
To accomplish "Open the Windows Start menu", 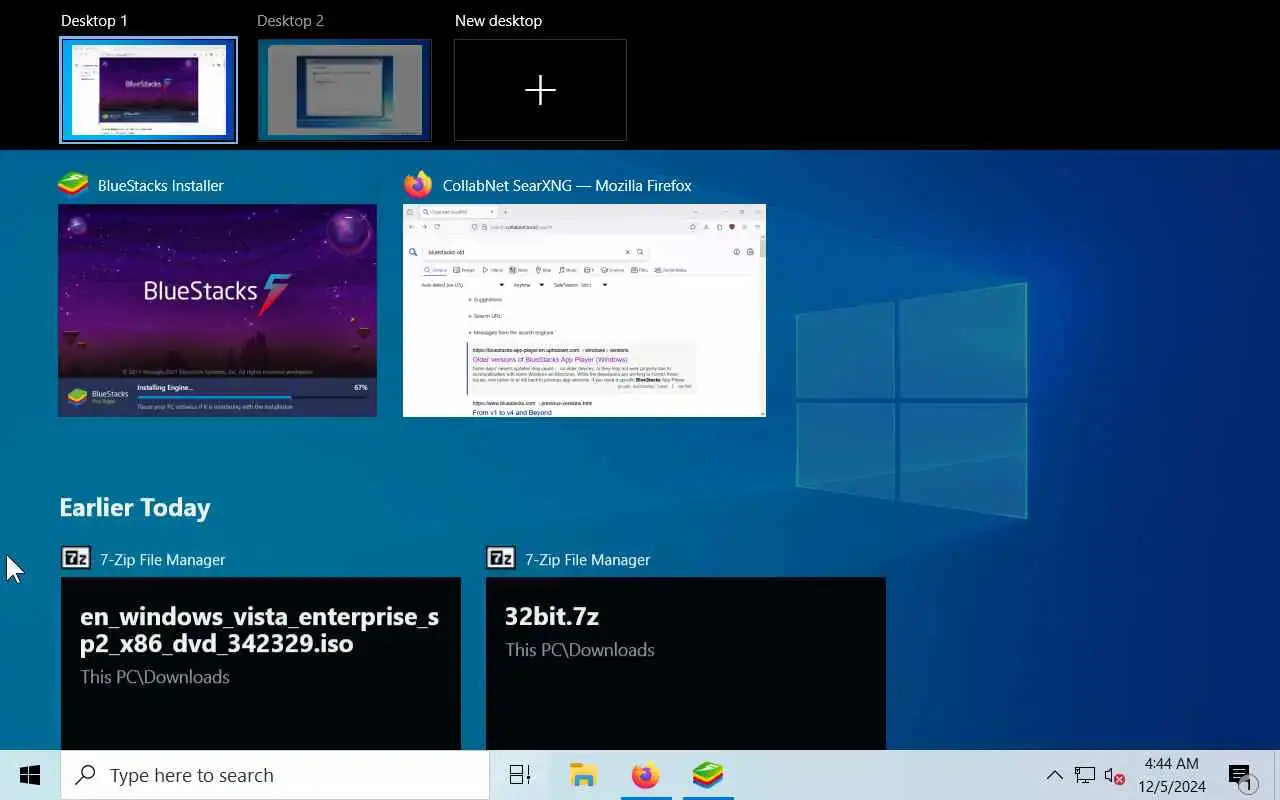I will click(30, 775).
